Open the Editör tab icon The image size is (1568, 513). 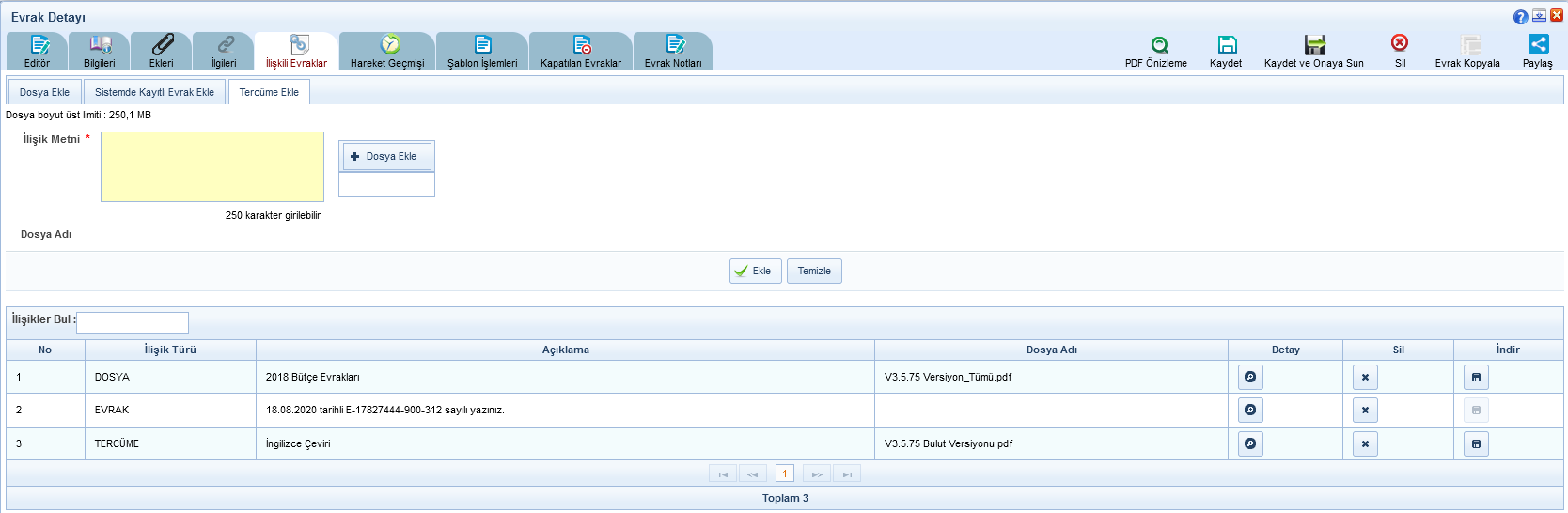pos(38,45)
